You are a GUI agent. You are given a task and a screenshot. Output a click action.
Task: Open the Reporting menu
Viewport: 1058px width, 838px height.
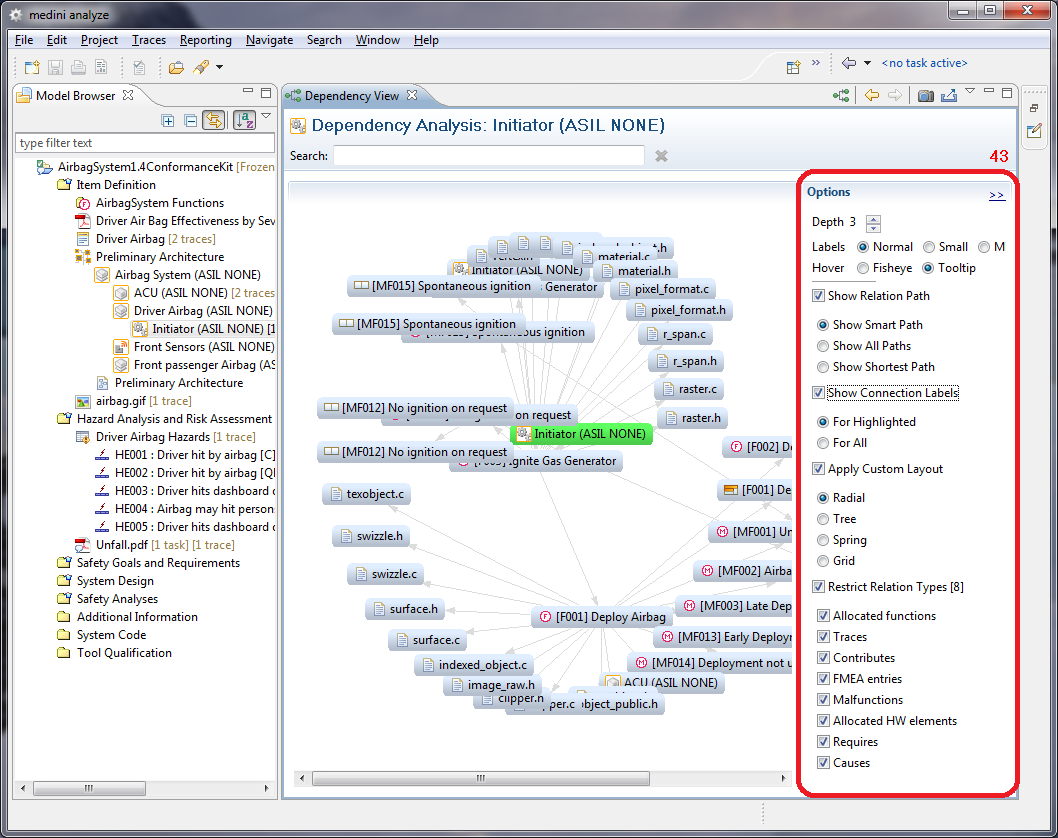click(x=205, y=40)
